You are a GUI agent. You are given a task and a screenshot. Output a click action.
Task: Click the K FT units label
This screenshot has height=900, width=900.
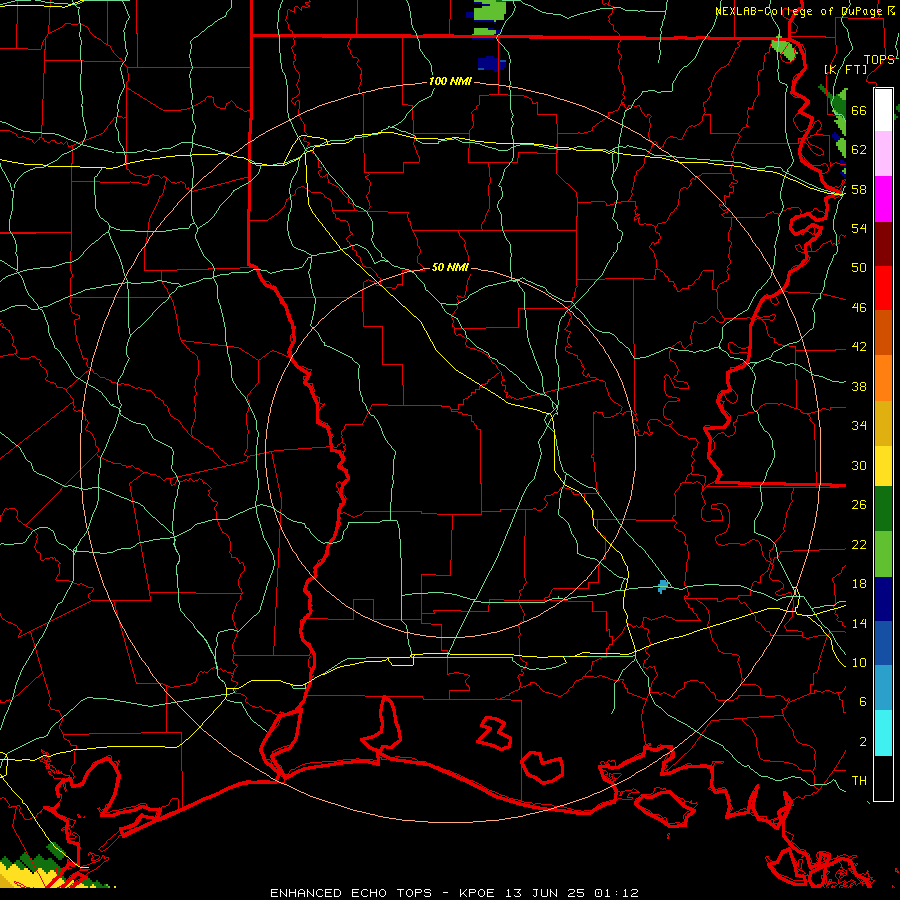(x=845, y=69)
